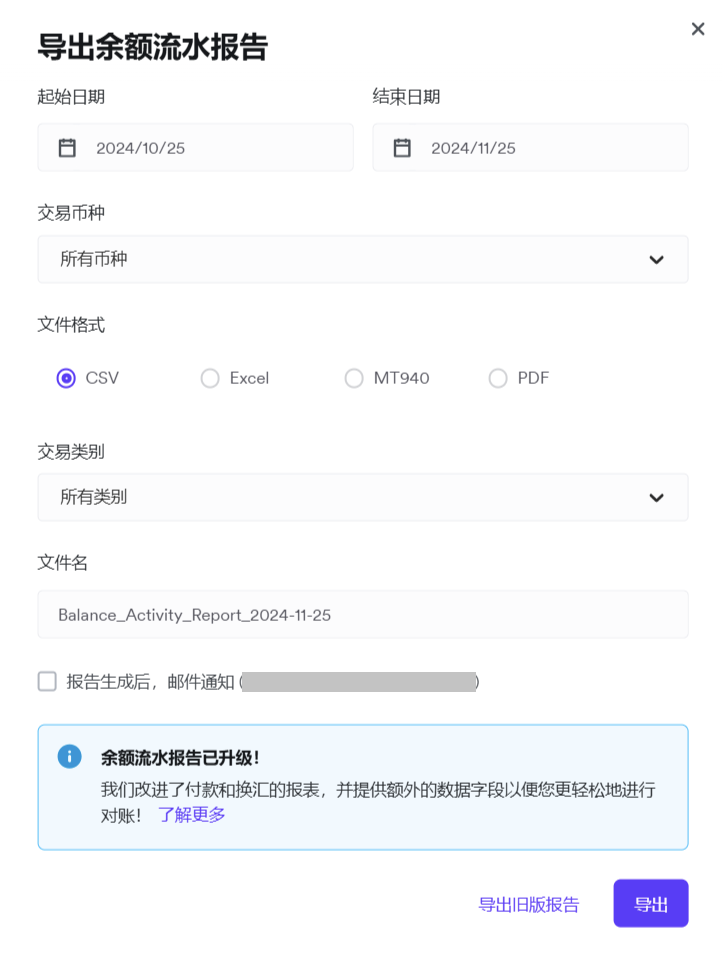Click the blue info icon in notice
The width and height of the screenshot is (722, 954).
(x=69, y=756)
